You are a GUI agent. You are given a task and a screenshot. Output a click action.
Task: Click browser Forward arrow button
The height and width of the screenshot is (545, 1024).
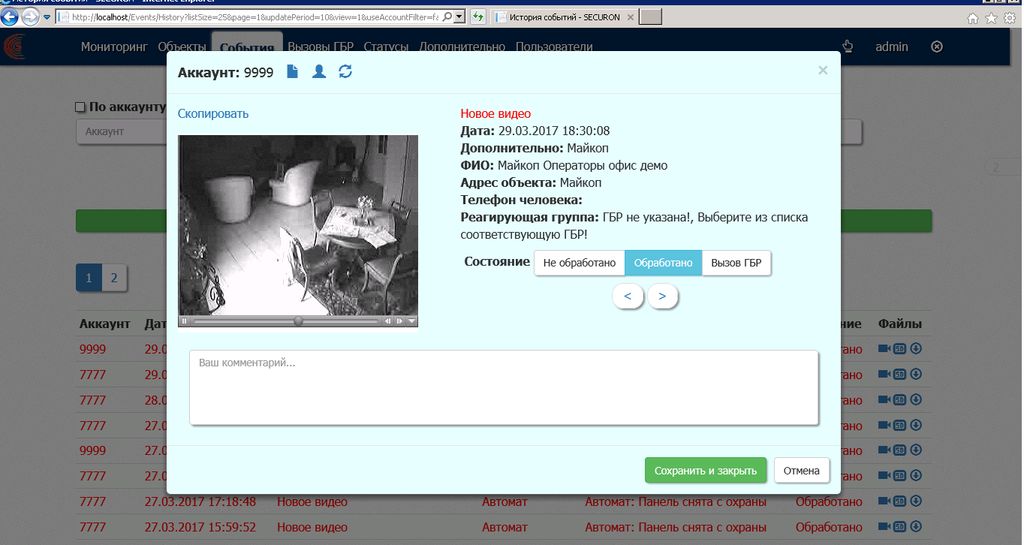(31, 17)
